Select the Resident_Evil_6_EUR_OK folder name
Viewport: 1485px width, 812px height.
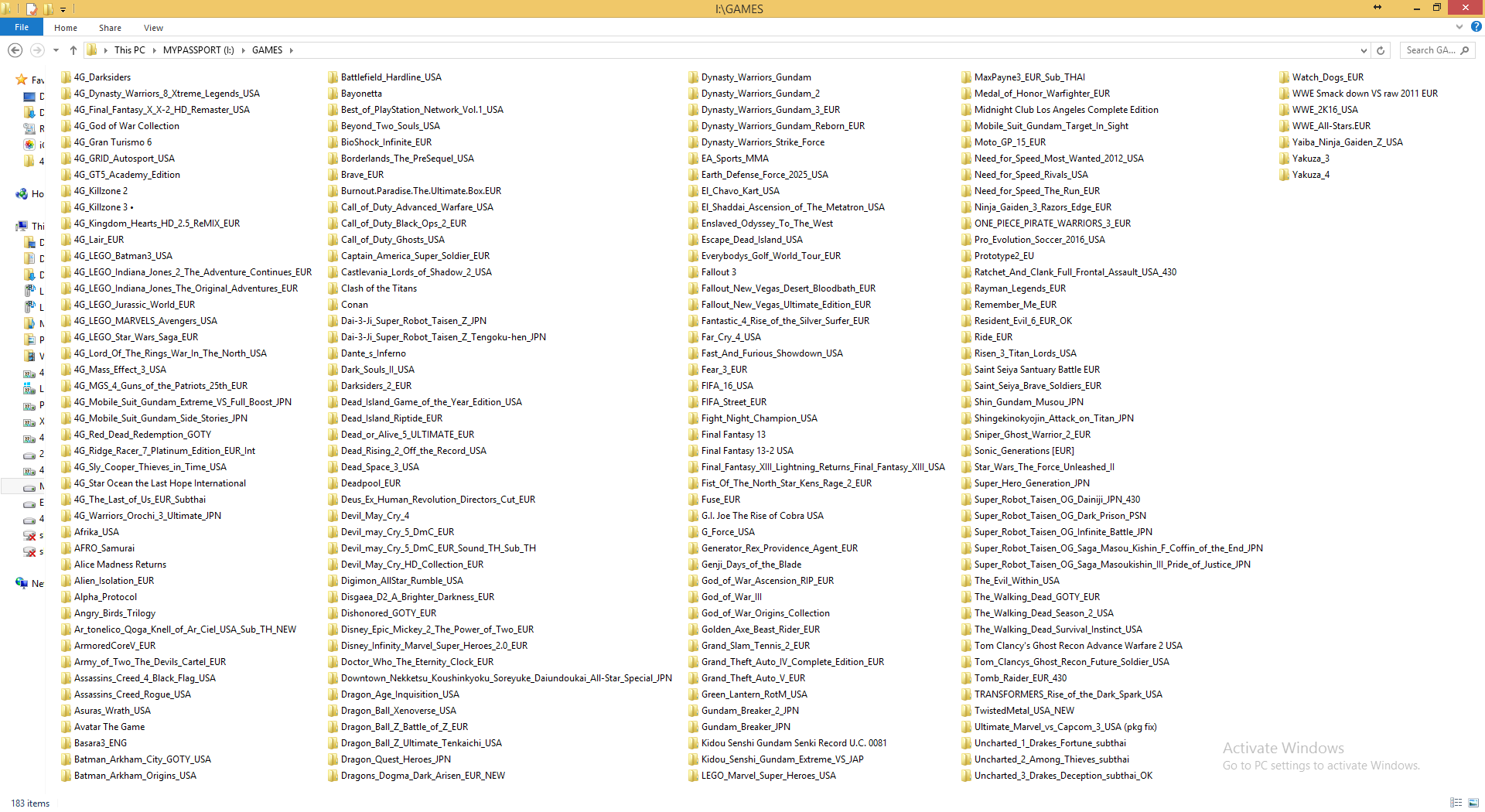click(x=1024, y=321)
